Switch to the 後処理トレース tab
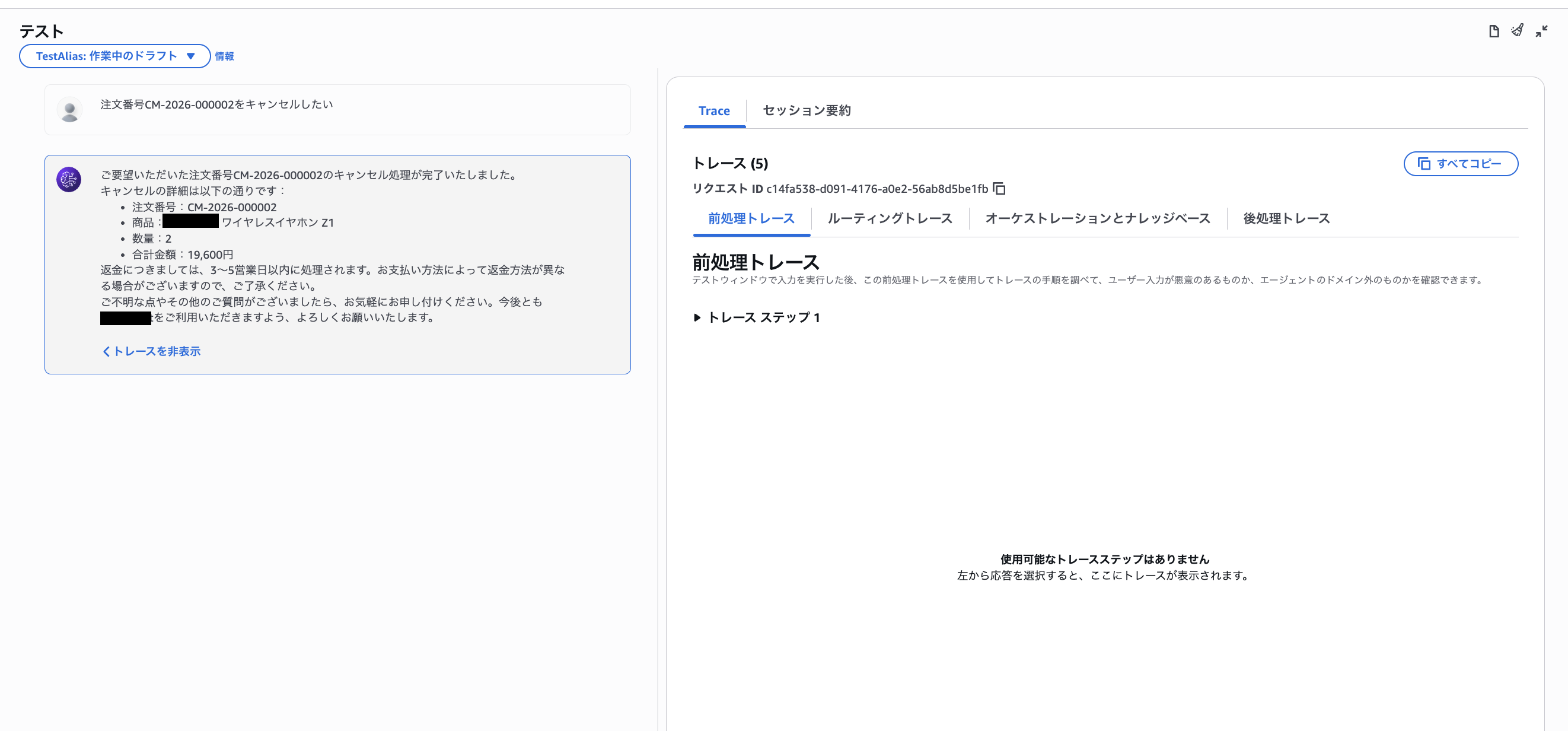The height and width of the screenshot is (731, 1568). pyautogui.click(x=1286, y=218)
